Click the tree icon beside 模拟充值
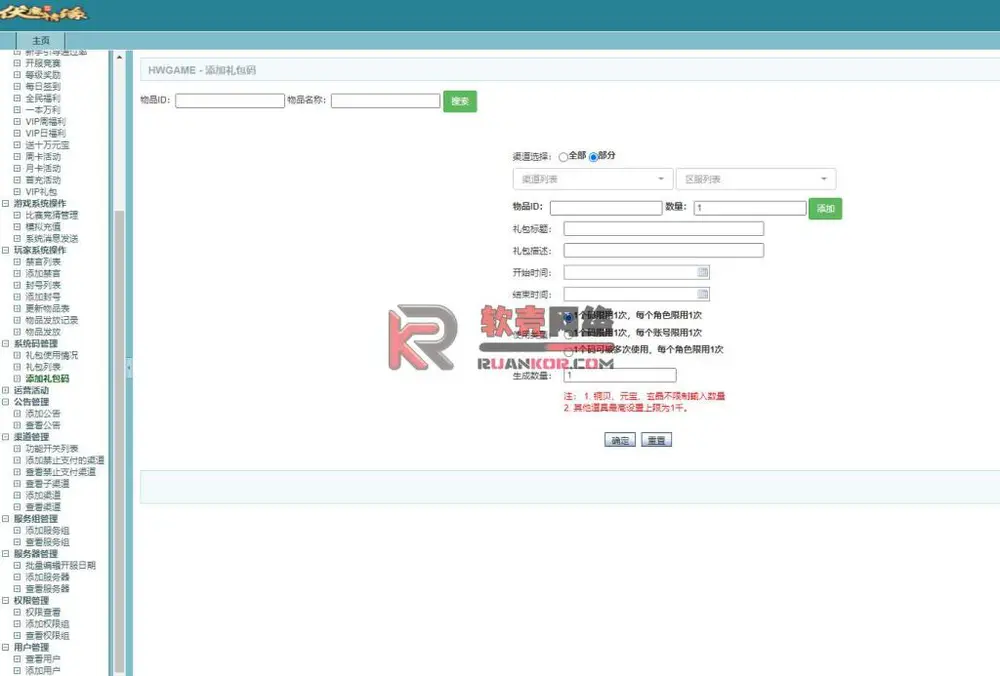This screenshot has height=676, width=1000. point(17,226)
